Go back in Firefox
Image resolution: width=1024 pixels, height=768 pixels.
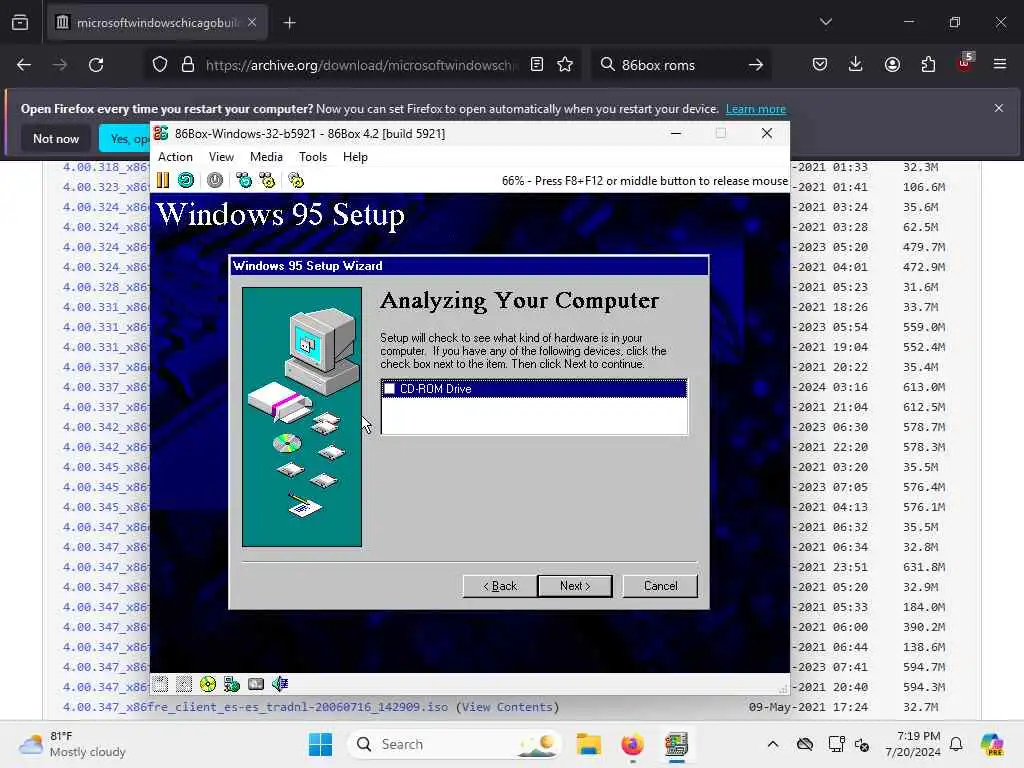pyautogui.click(x=24, y=65)
